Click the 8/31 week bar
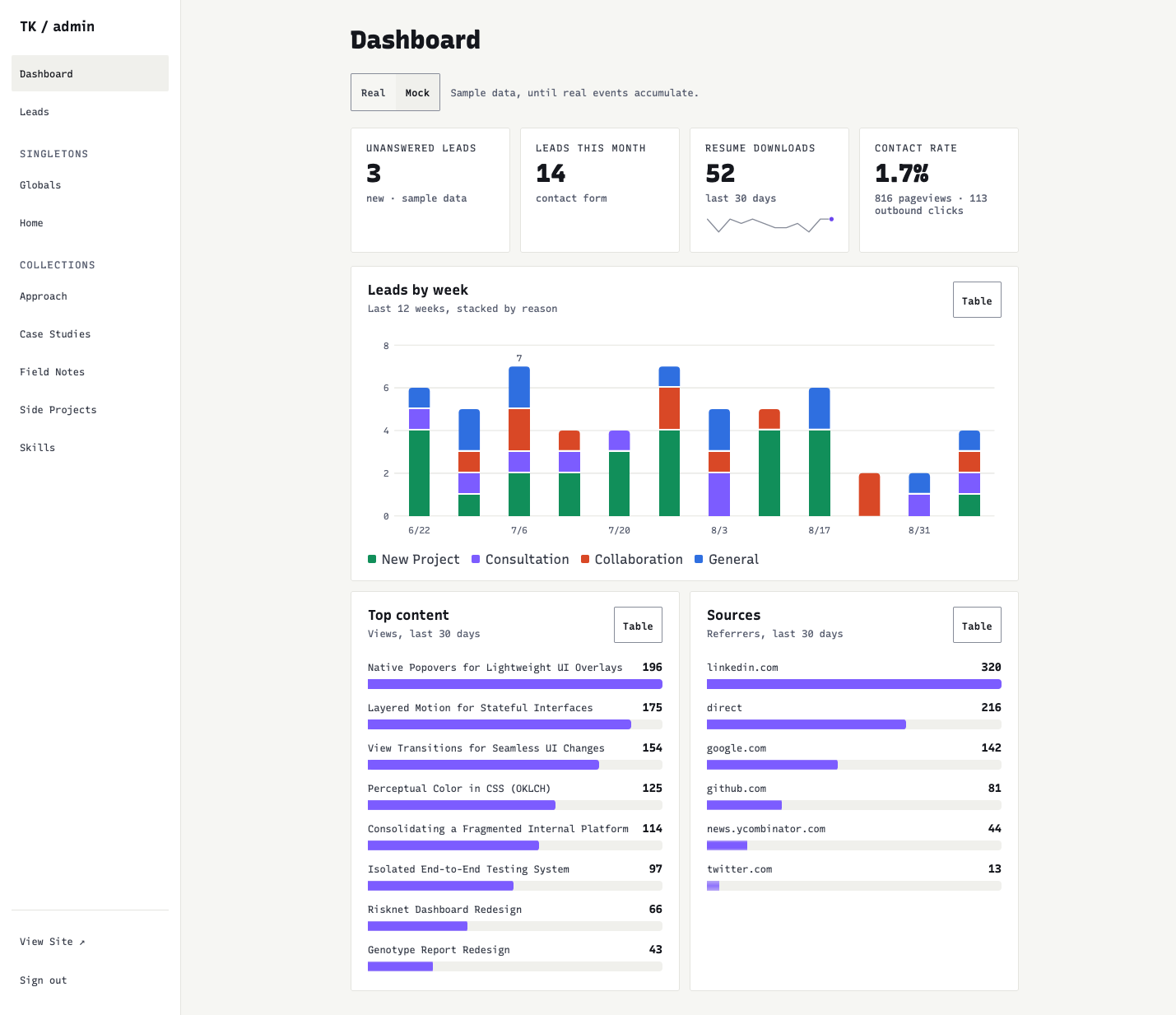1176x1015 pixels. [919, 495]
